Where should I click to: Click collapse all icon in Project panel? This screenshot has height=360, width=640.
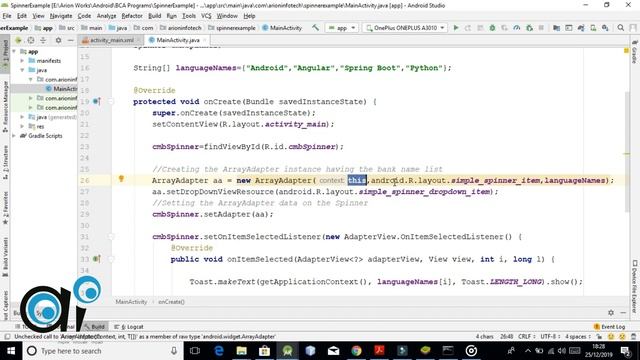43,40
